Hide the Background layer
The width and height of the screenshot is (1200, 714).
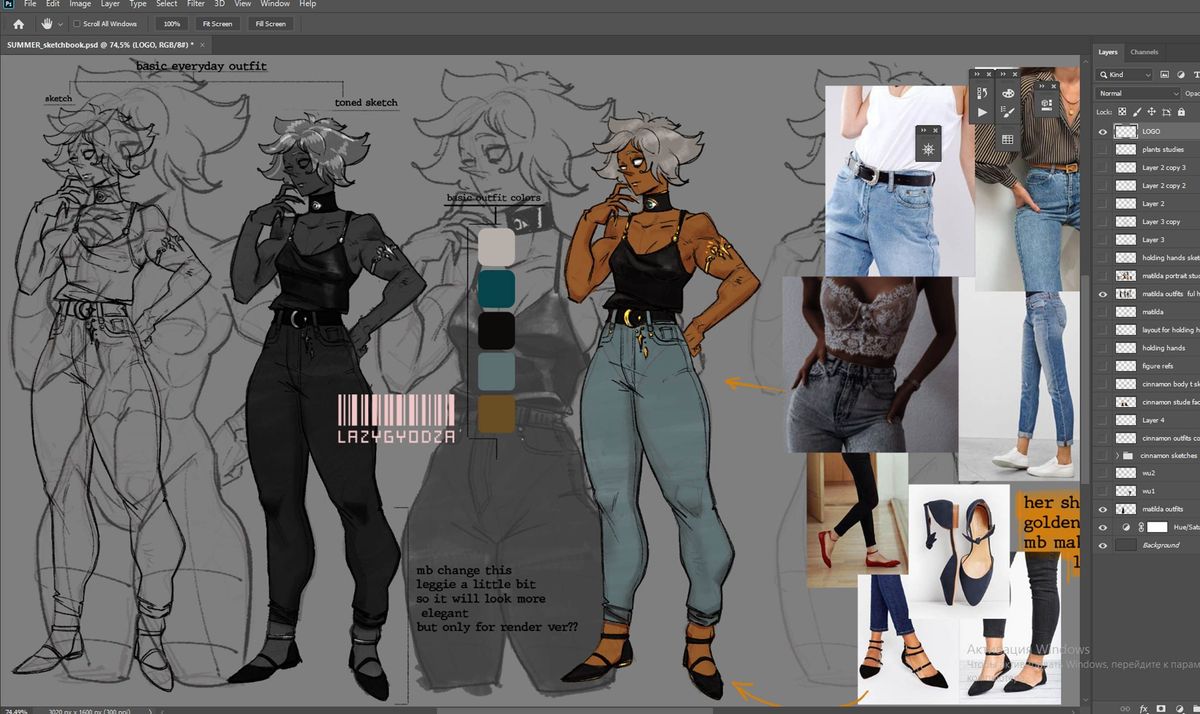pyautogui.click(x=1103, y=545)
